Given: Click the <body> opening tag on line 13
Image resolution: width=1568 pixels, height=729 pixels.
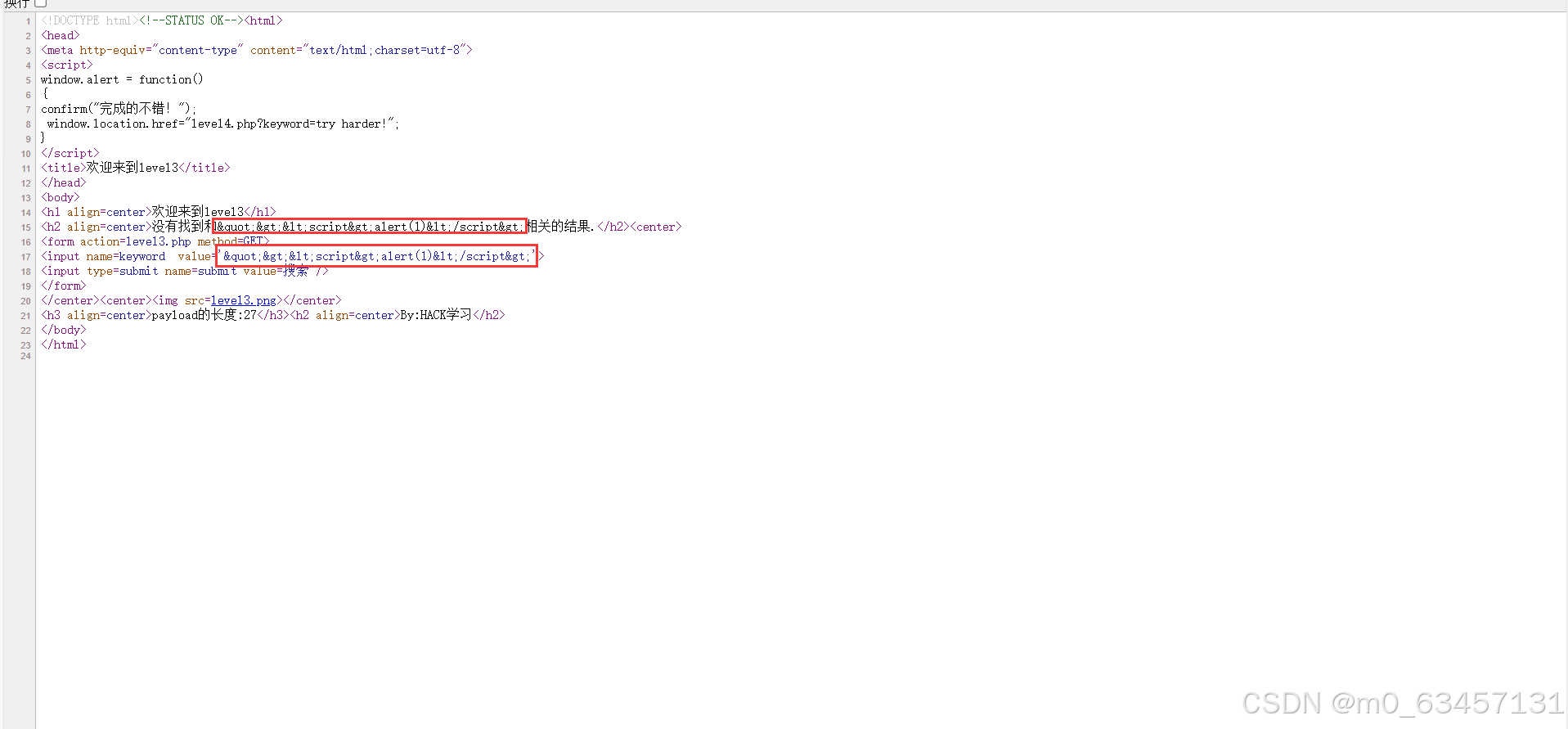Looking at the screenshot, I should [x=61, y=197].
